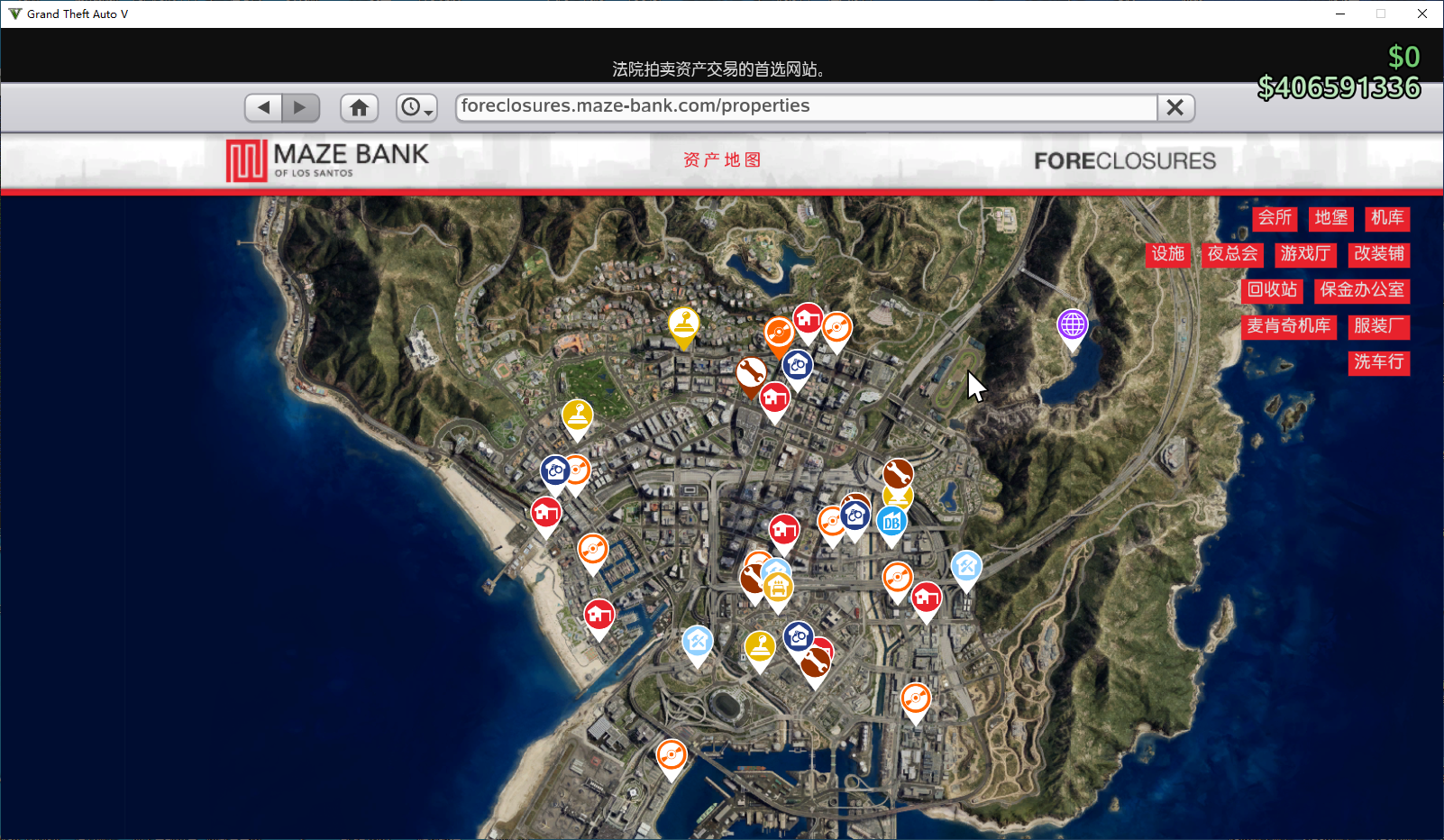The height and width of the screenshot is (840, 1444).
Task: Click the $406591336 bank balance text
Action: point(1339,87)
